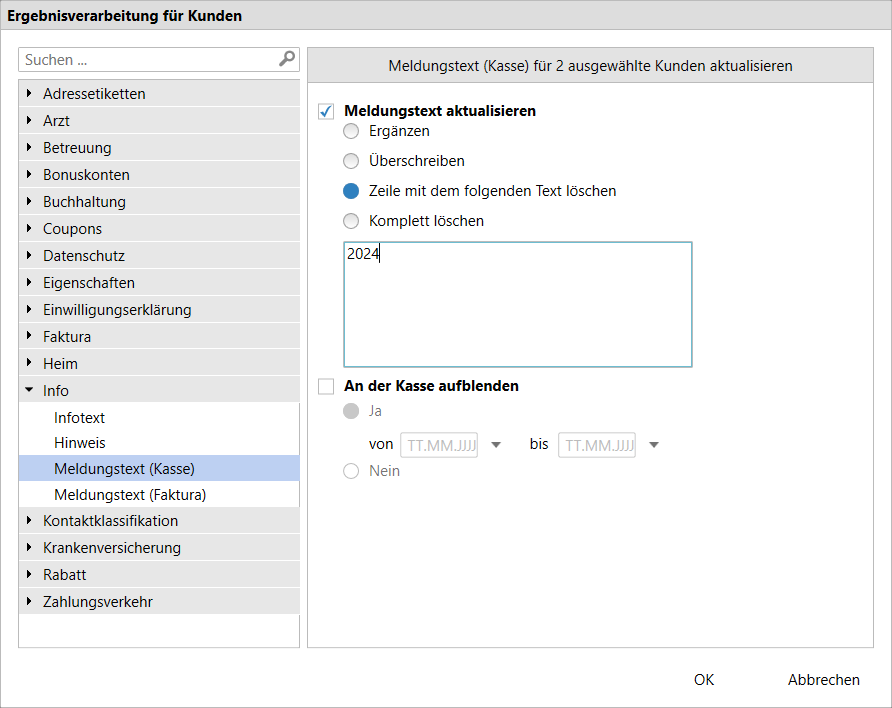Viewport: 892px width, 708px height.
Task: Open the 'von' date picker arrow
Action: coord(496,445)
